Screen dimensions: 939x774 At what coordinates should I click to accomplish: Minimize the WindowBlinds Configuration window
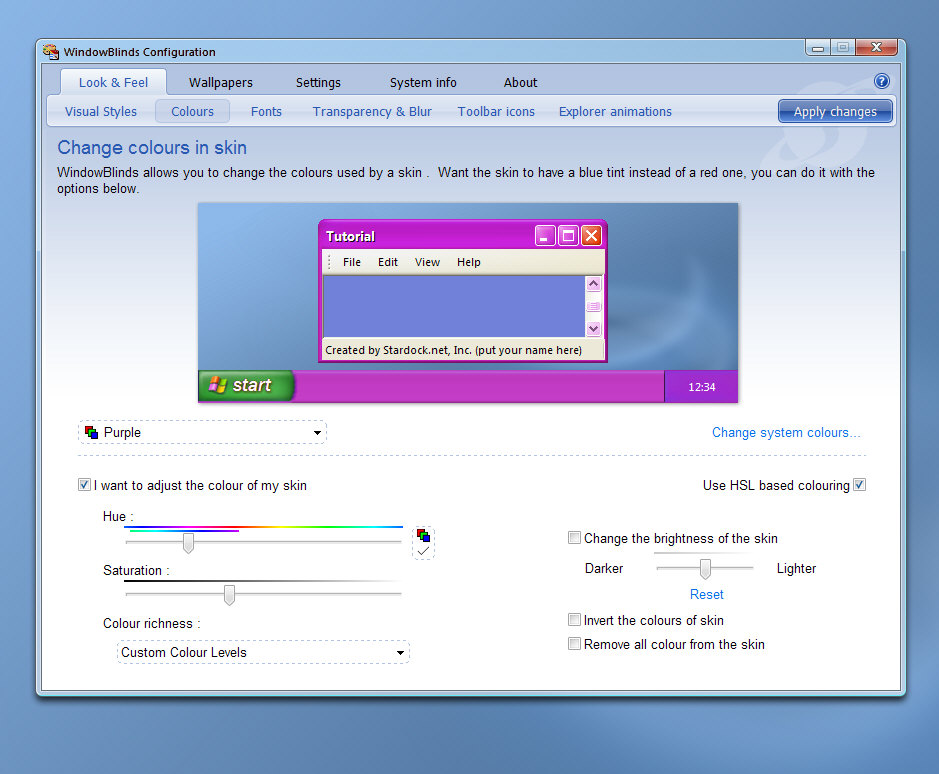[x=818, y=47]
